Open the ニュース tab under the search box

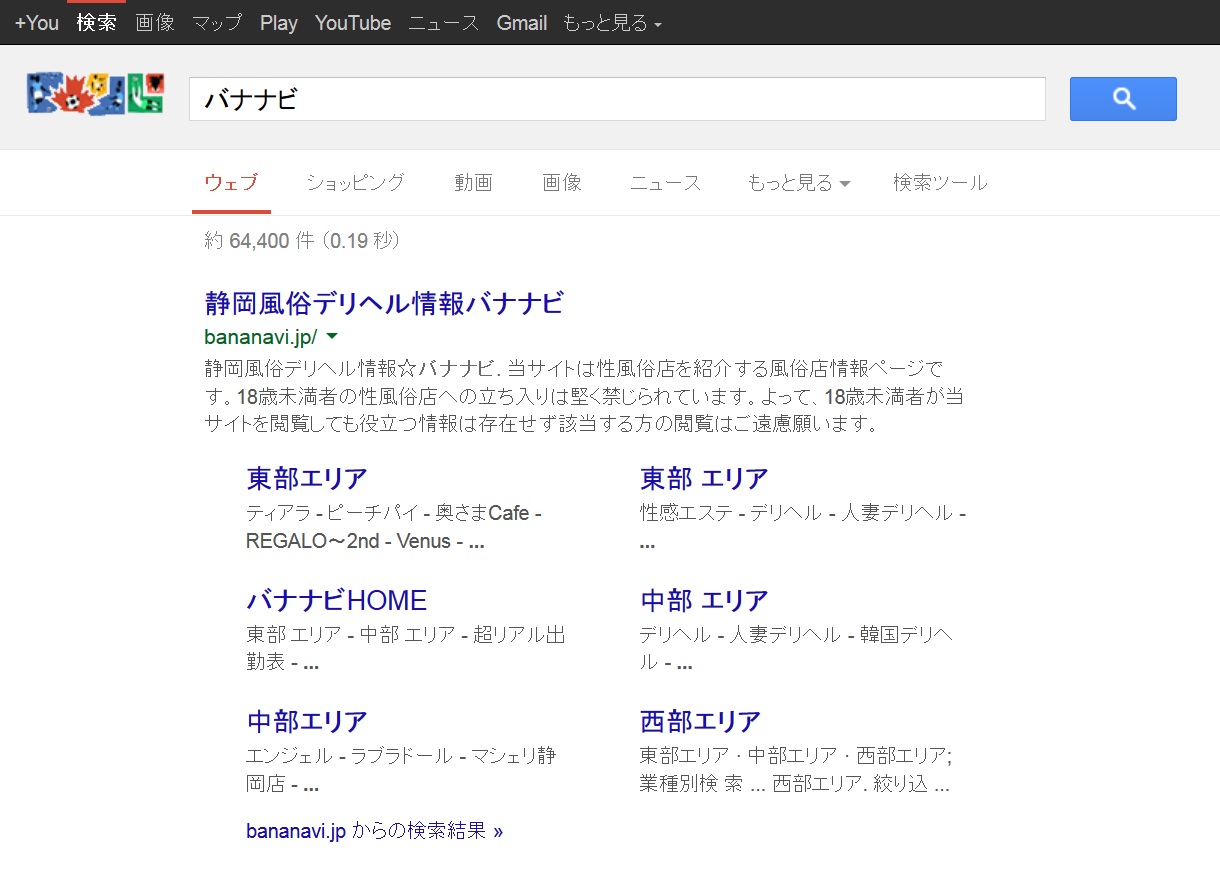pos(665,182)
